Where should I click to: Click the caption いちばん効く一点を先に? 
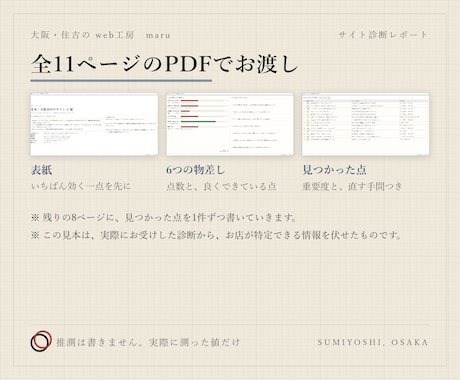pos(81,186)
